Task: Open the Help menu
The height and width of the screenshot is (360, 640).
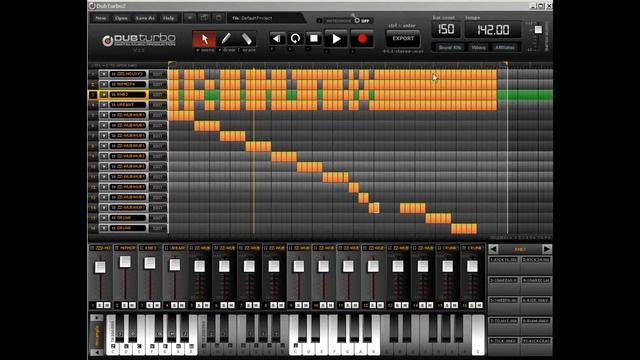Action: tap(169, 18)
